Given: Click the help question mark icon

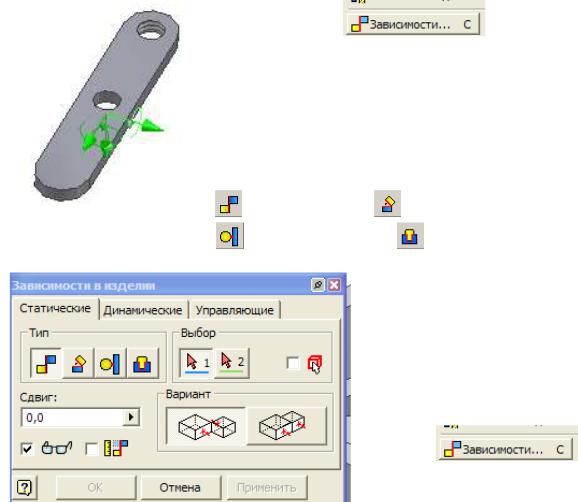Looking at the screenshot, I should tap(25, 488).
